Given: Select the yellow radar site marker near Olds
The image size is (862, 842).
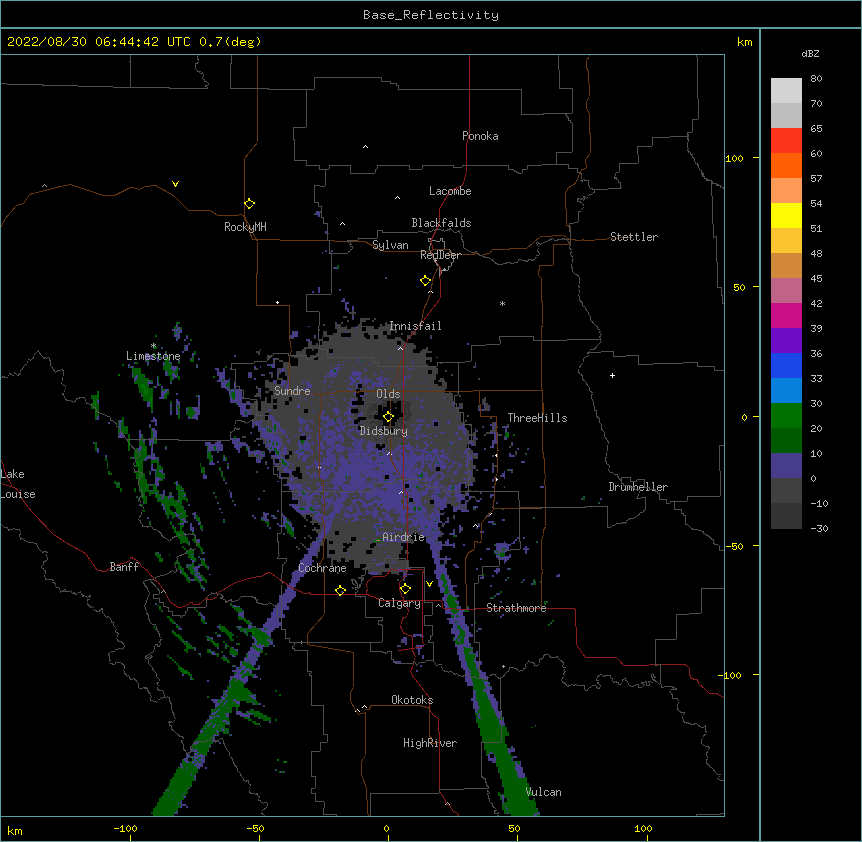Looking at the screenshot, I should pos(388,416).
